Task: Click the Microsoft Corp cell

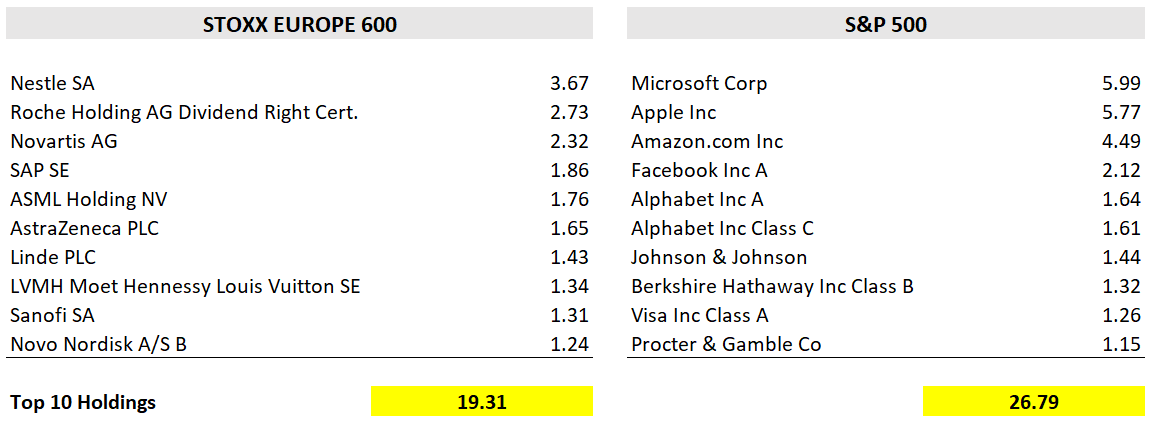Action: click(699, 84)
